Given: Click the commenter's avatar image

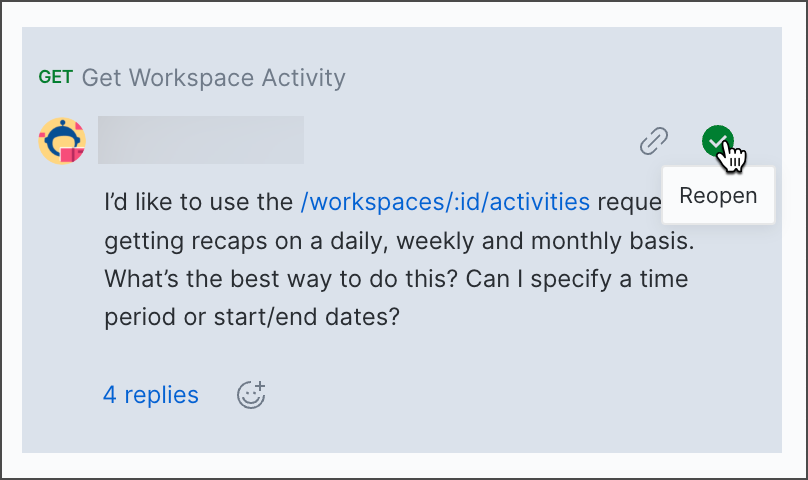Looking at the screenshot, I should coord(62,142).
